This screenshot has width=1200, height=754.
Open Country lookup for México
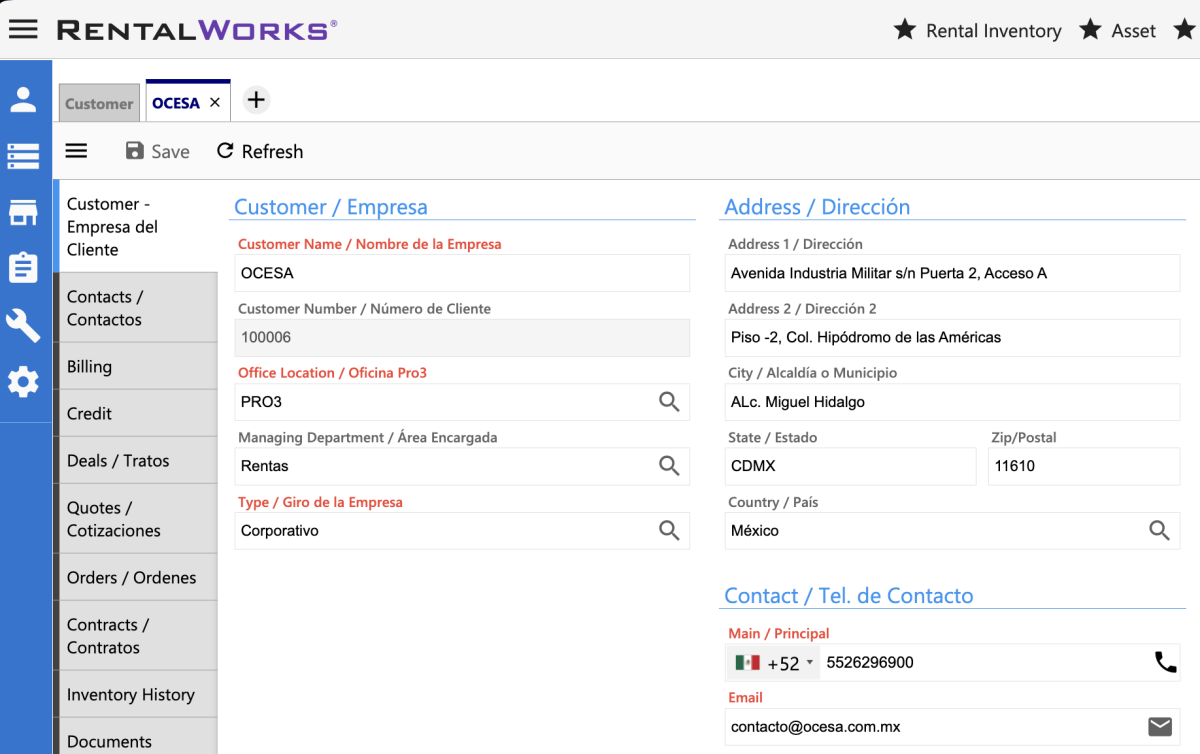coord(1159,531)
